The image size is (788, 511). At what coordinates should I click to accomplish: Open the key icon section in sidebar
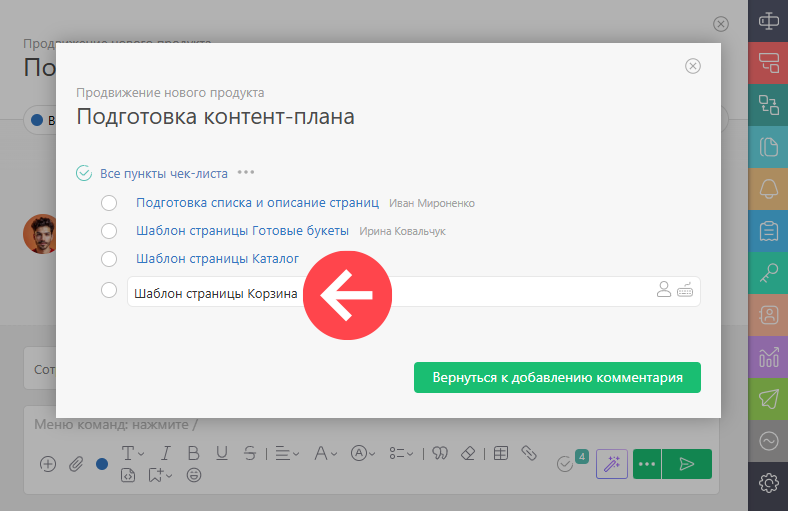pyautogui.click(x=768, y=273)
